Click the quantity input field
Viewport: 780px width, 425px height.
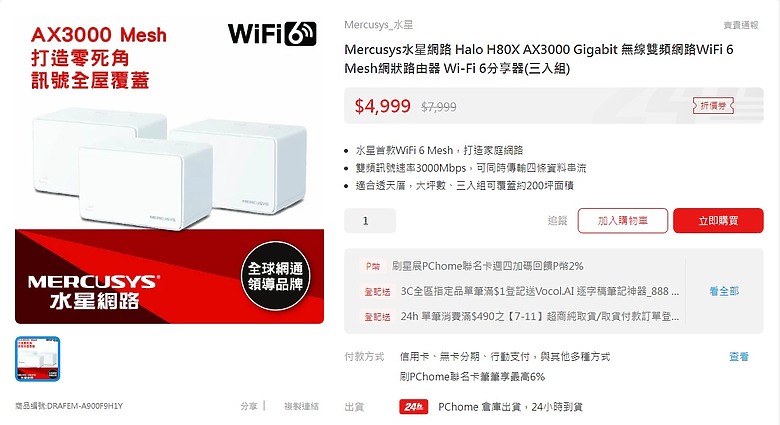[x=370, y=221]
